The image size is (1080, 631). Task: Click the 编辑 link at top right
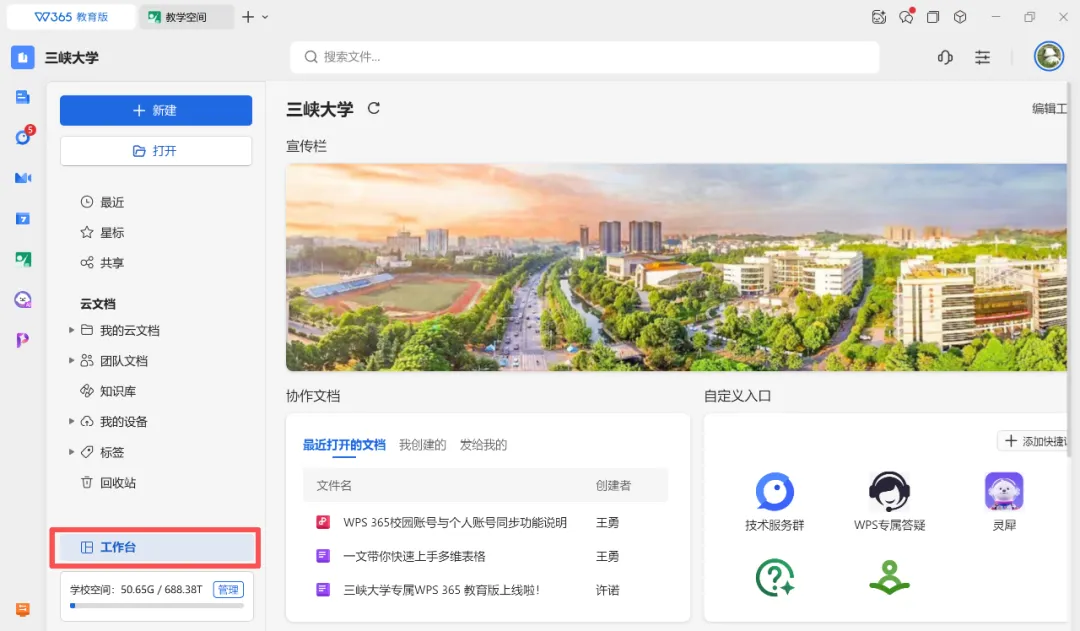(x=1050, y=109)
